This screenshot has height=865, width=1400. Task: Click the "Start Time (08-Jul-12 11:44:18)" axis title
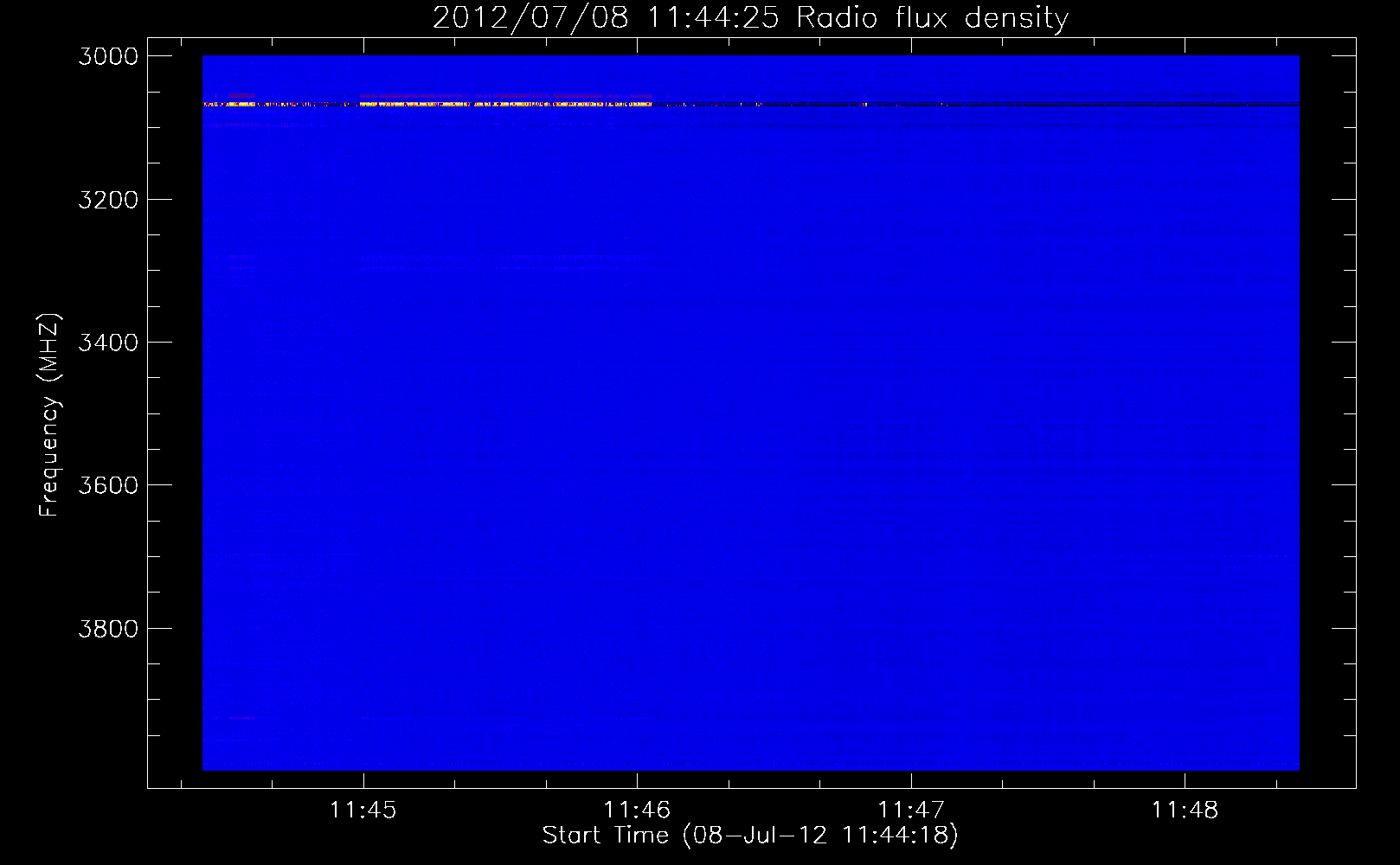coord(750,836)
